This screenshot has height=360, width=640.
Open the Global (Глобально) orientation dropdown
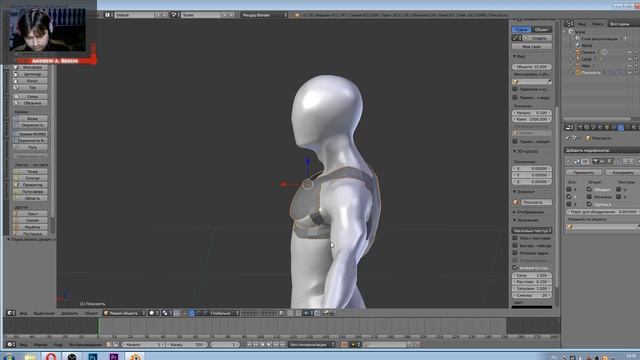221,313
